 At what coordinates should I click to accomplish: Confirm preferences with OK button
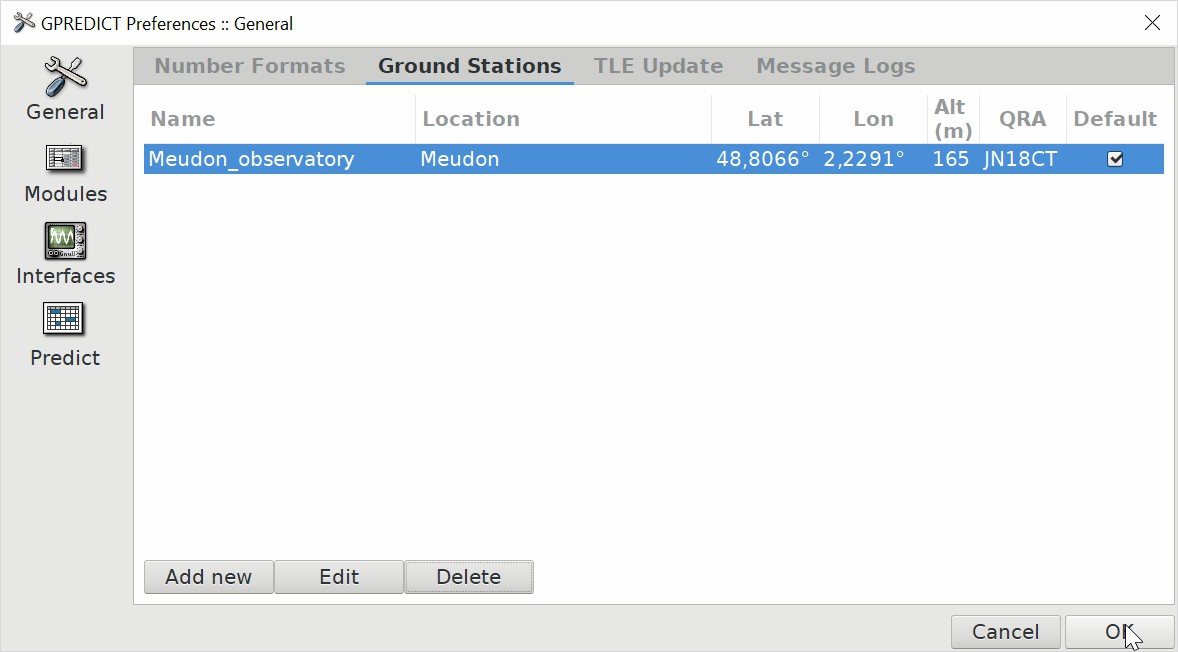[1119, 632]
